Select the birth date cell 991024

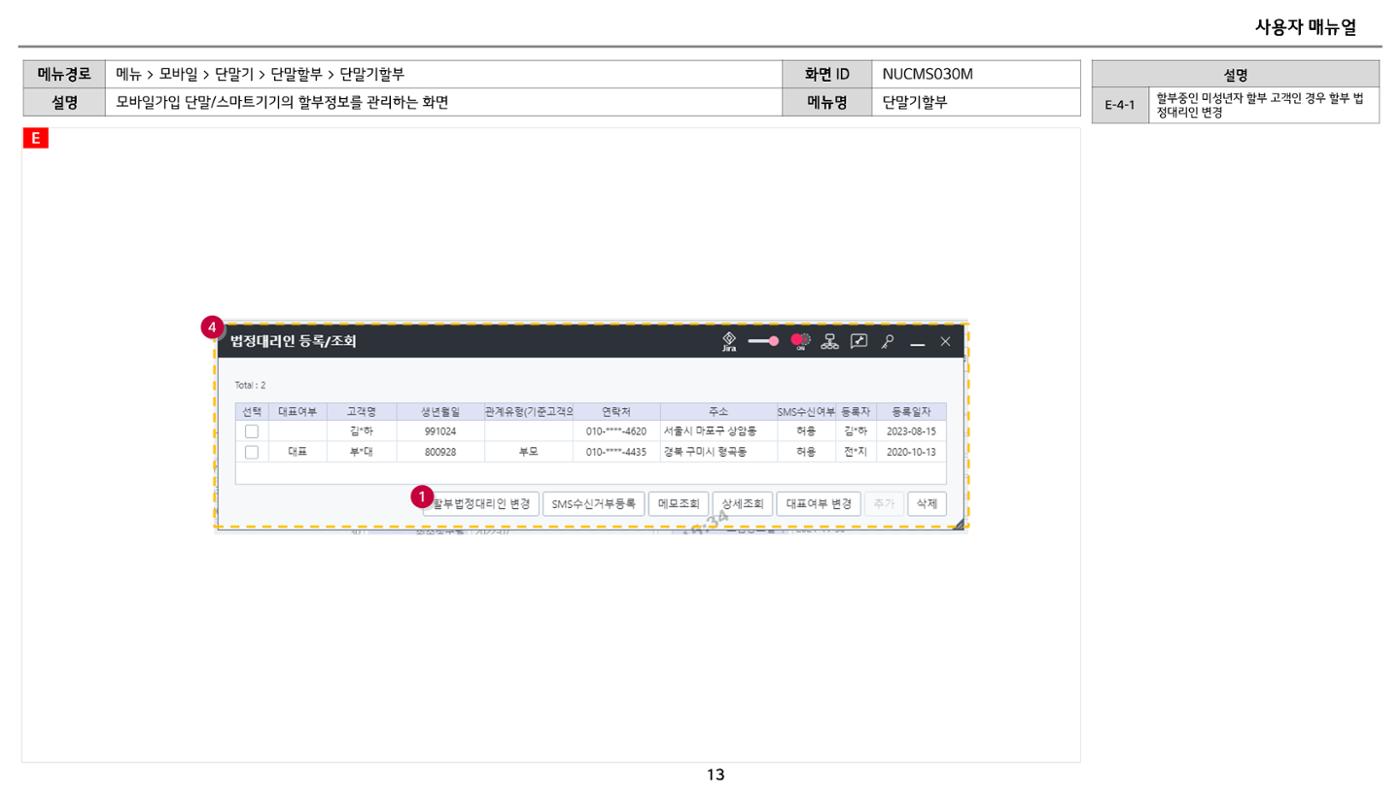click(440, 432)
